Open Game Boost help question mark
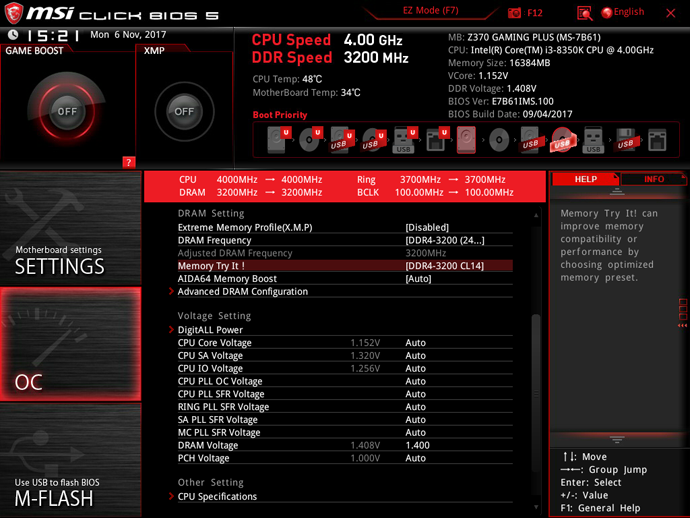690x518 pixels. tap(128, 162)
